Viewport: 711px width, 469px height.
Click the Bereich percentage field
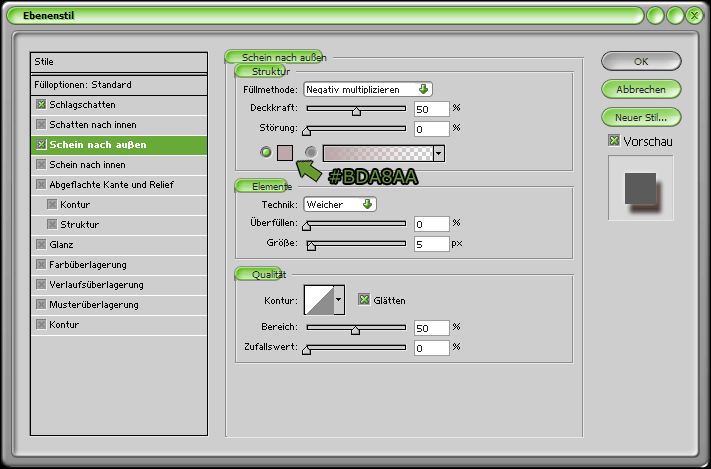[432, 328]
